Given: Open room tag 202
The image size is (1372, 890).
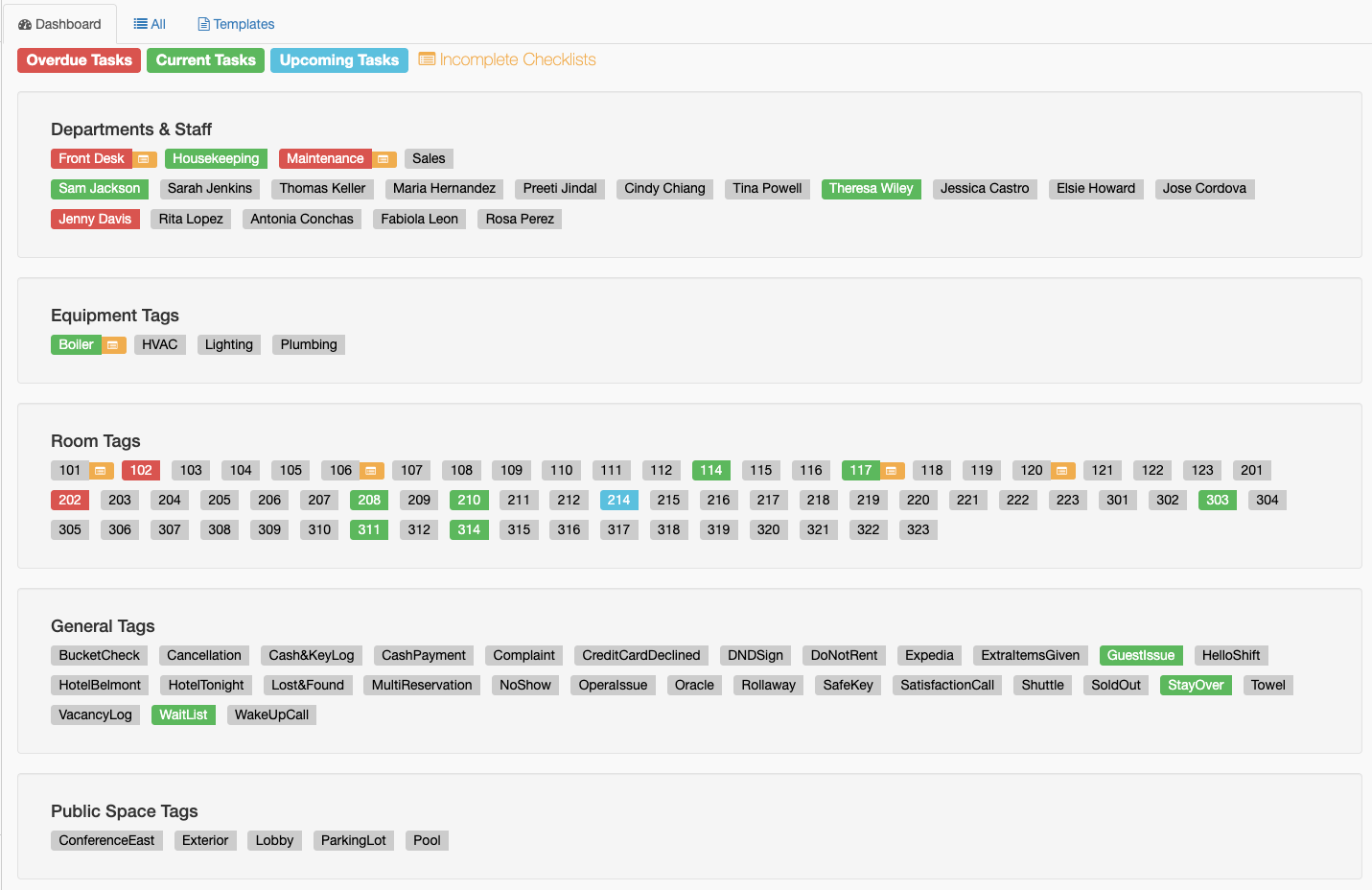Looking at the screenshot, I should pos(70,501).
